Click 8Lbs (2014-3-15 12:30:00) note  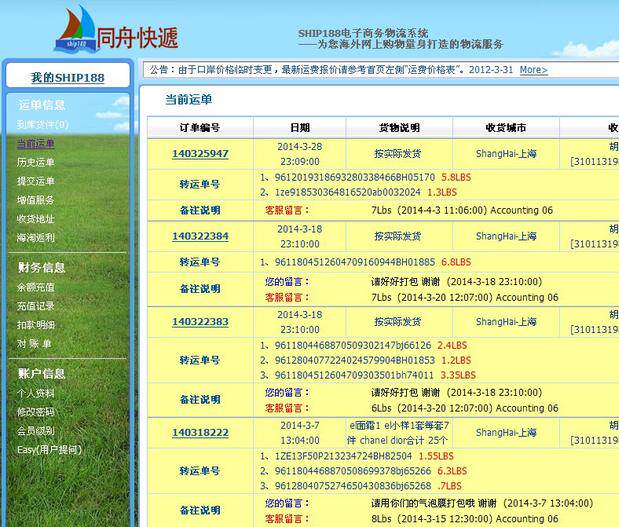click(465, 519)
